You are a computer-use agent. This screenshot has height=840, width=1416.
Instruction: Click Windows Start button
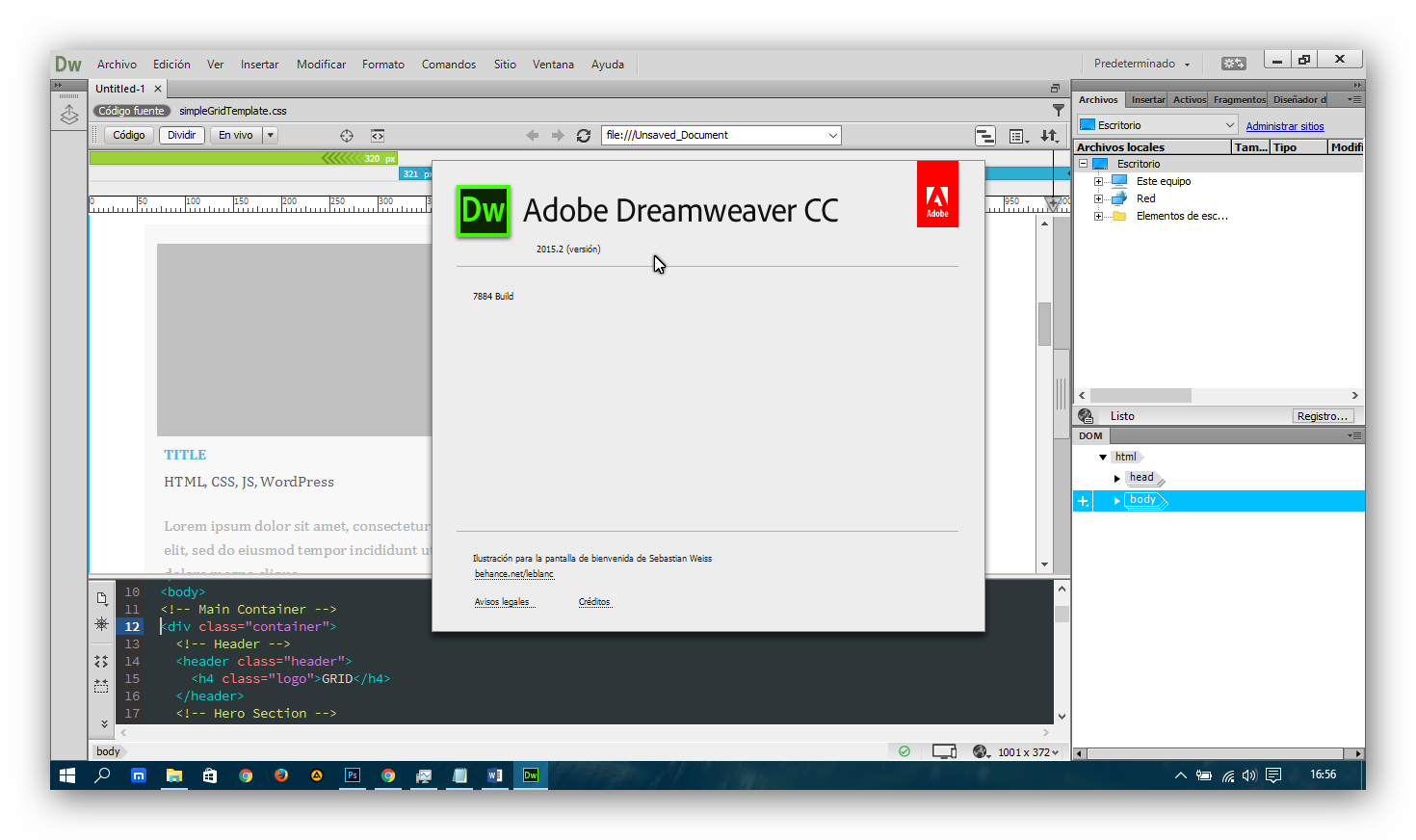(x=67, y=775)
